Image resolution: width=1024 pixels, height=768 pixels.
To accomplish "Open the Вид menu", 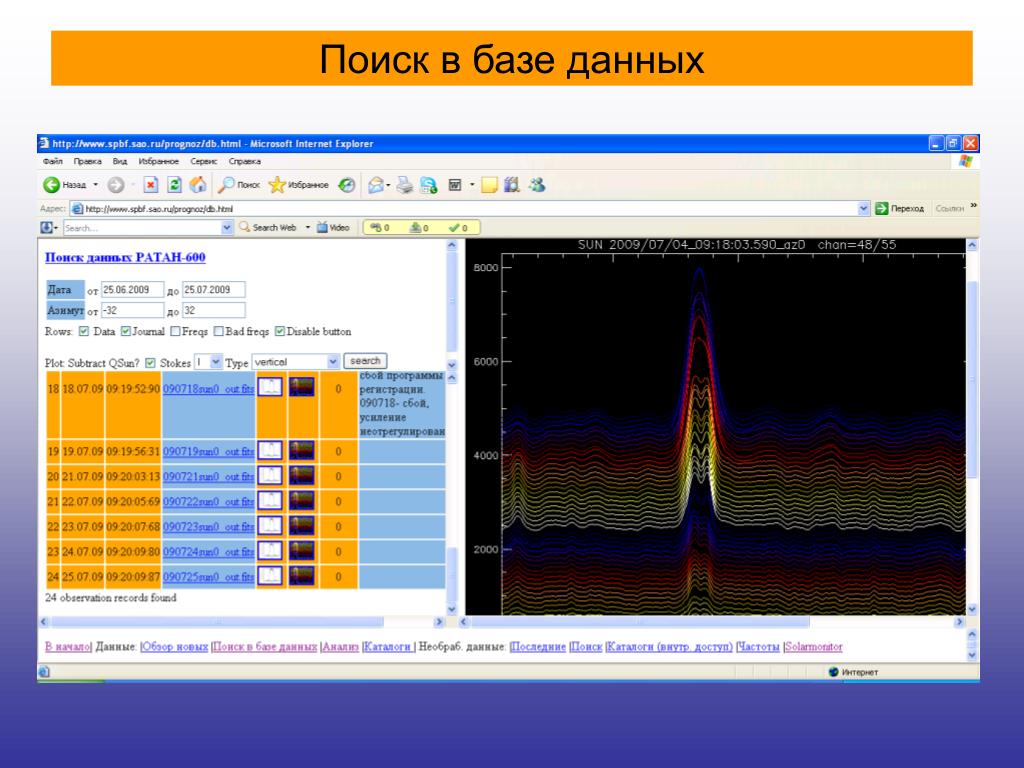I will click(x=120, y=161).
